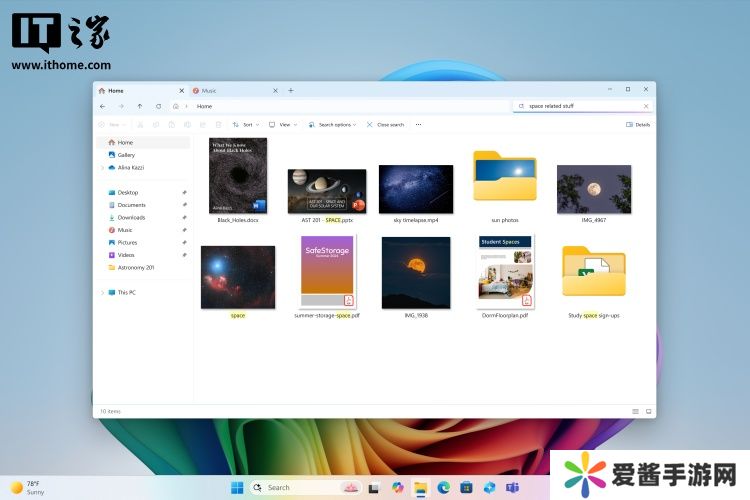Switch to large thumbnails view in status bar

coord(649,411)
